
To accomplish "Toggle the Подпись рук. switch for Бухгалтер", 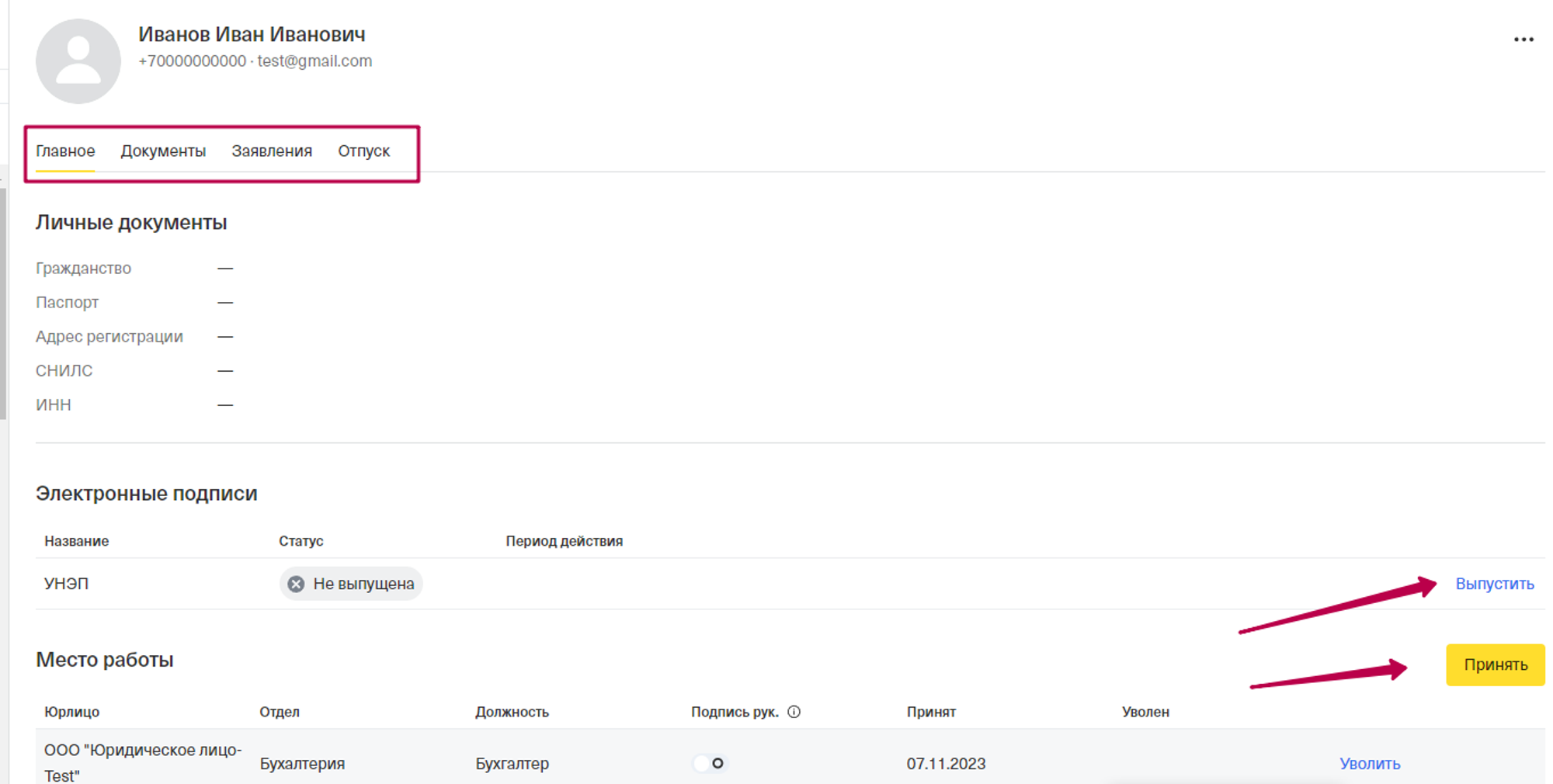I will 710,763.
